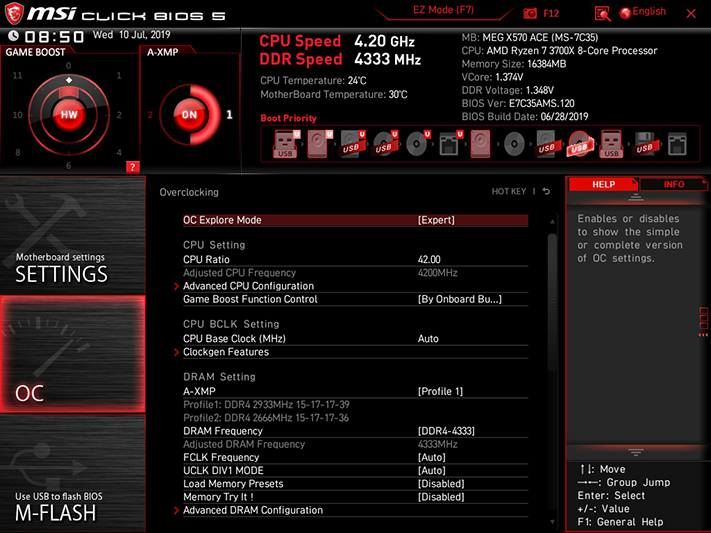The height and width of the screenshot is (533, 711).
Task: Select the UEFI network boot device icon
Action: pyautogui.click(x=450, y=144)
